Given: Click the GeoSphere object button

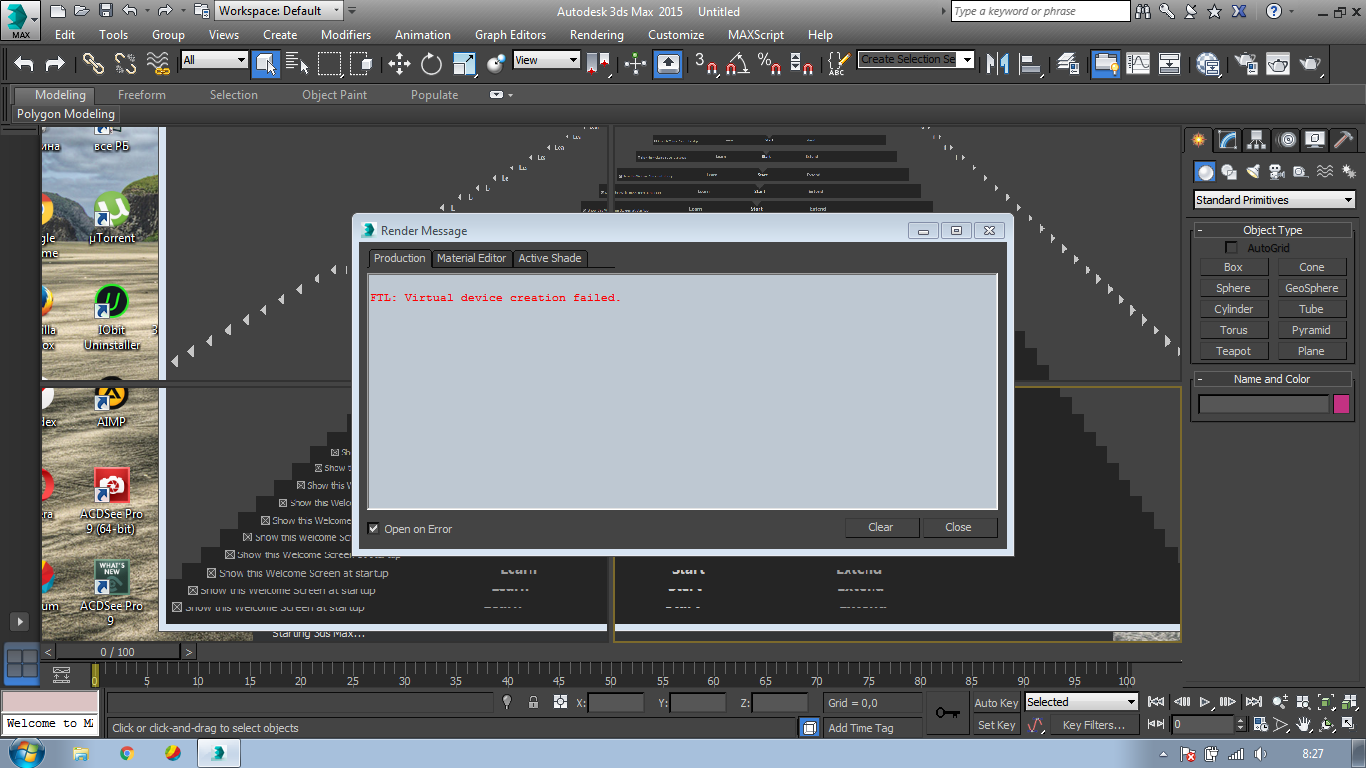Looking at the screenshot, I should click(x=1311, y=288).
